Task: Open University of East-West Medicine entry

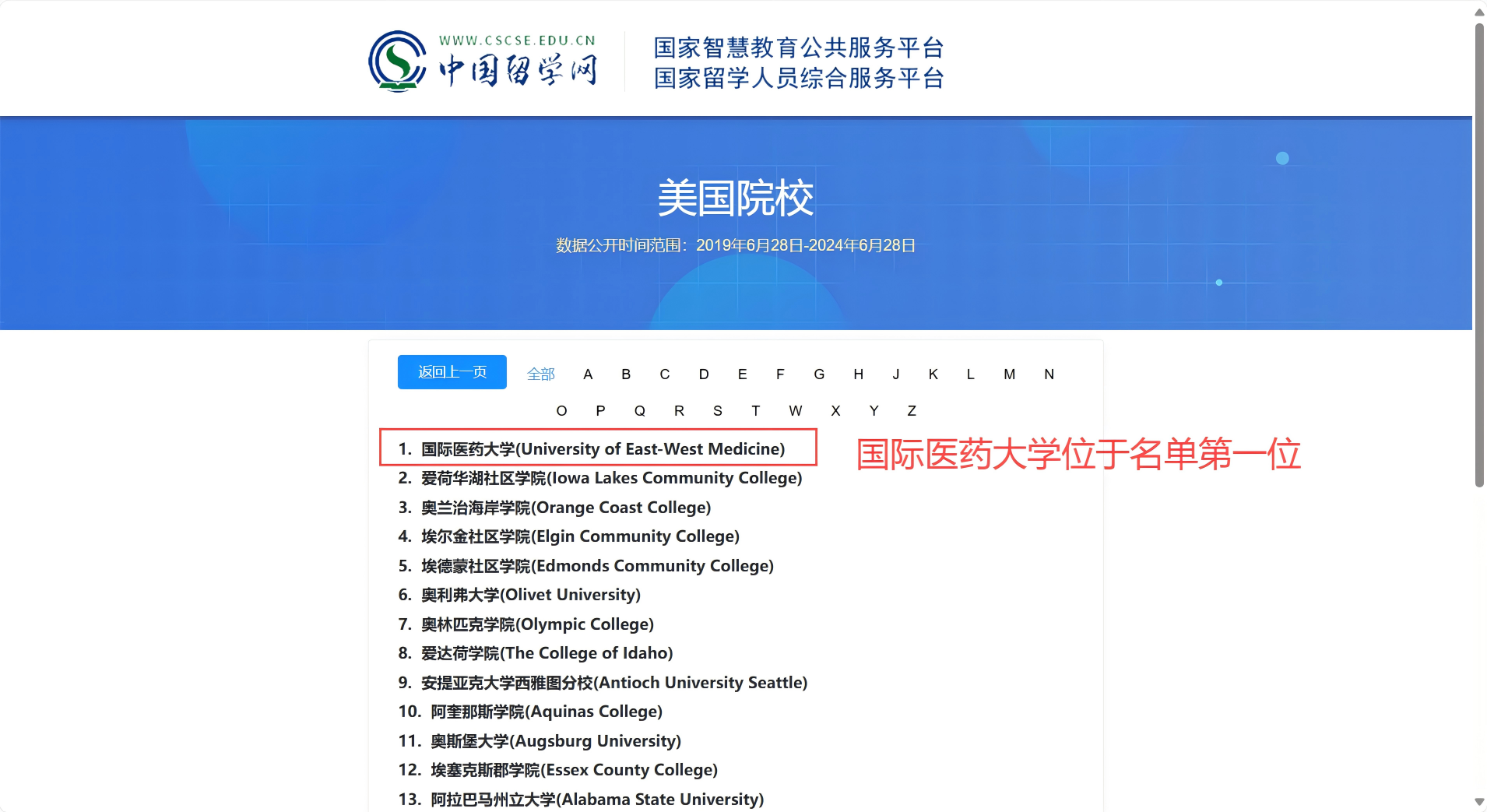Action: (x=603, y=449)
